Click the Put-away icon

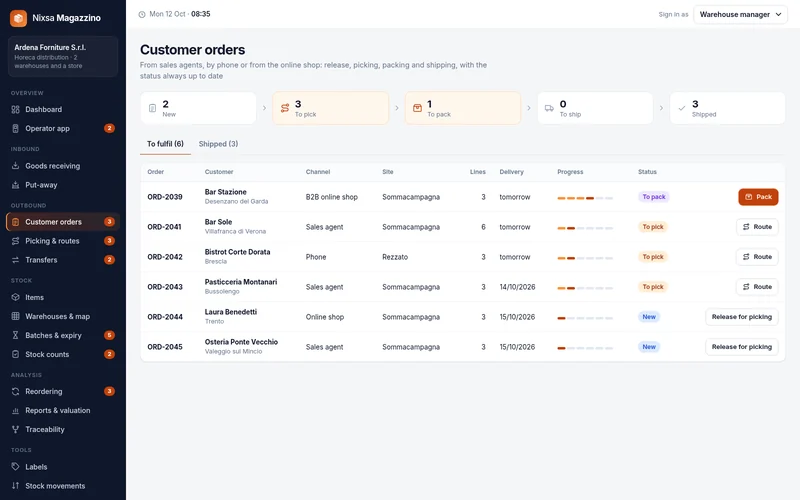tap(15, 185)
